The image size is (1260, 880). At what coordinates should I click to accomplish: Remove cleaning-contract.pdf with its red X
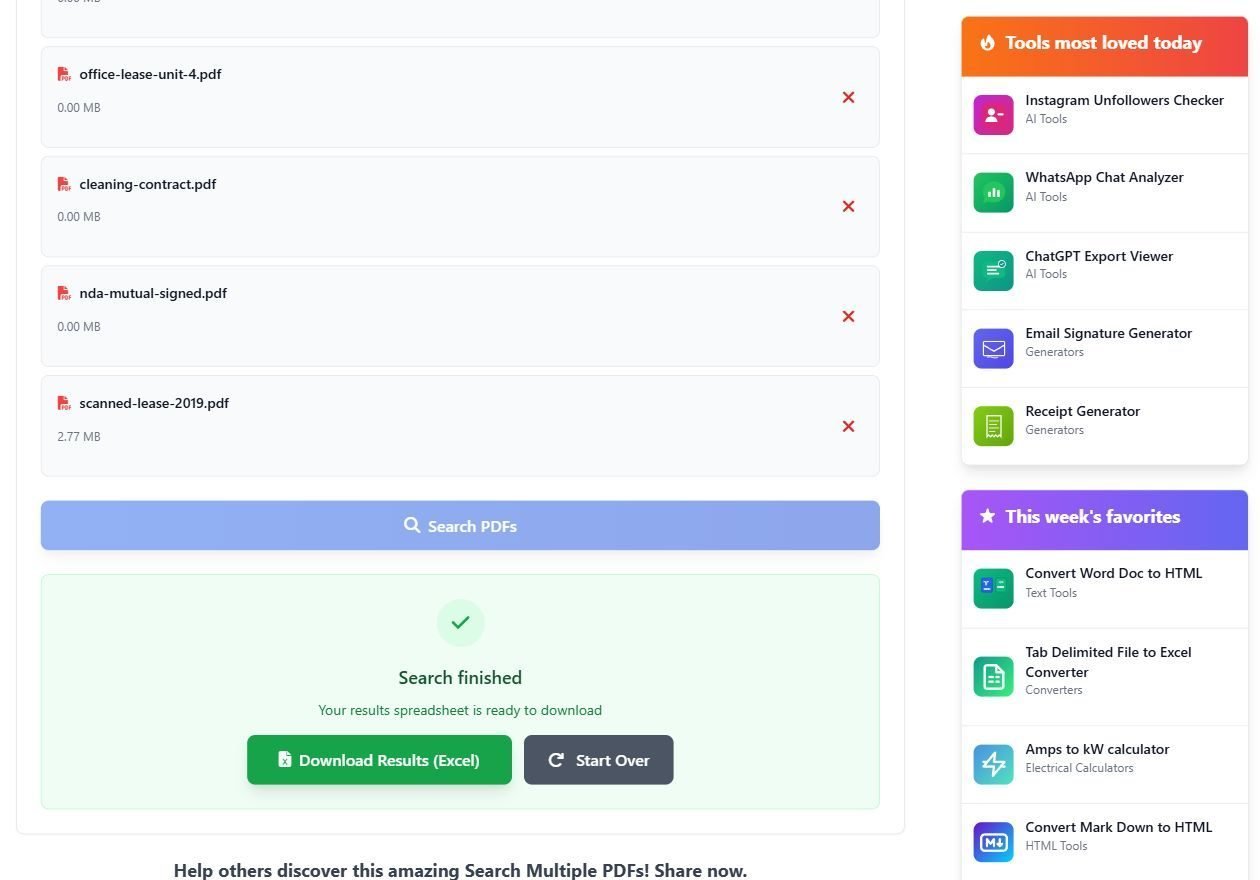(x=848, y=206)
